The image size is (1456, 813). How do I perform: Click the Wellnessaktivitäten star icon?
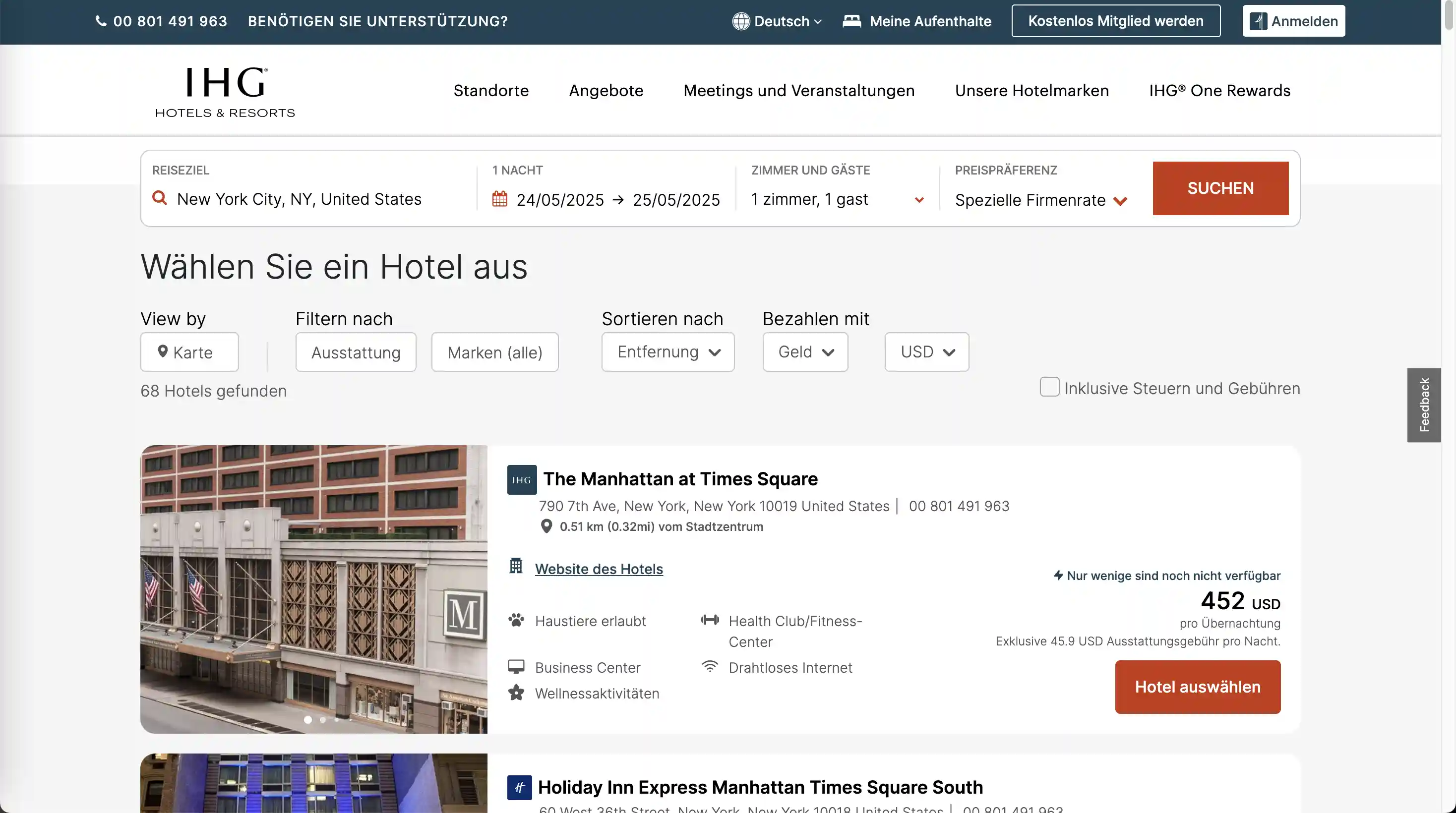tap(516, 692)
